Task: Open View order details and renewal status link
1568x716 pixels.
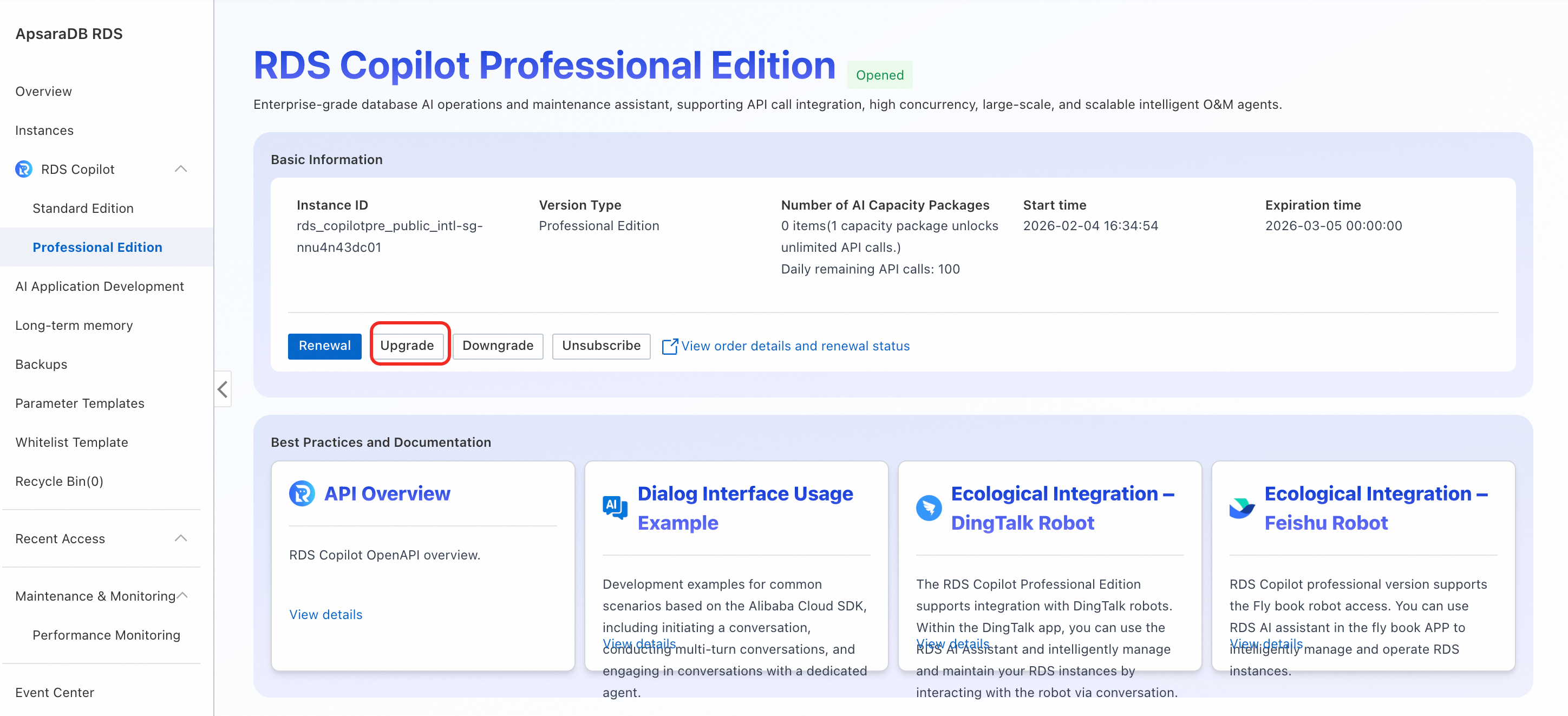Action: [795, 346]
